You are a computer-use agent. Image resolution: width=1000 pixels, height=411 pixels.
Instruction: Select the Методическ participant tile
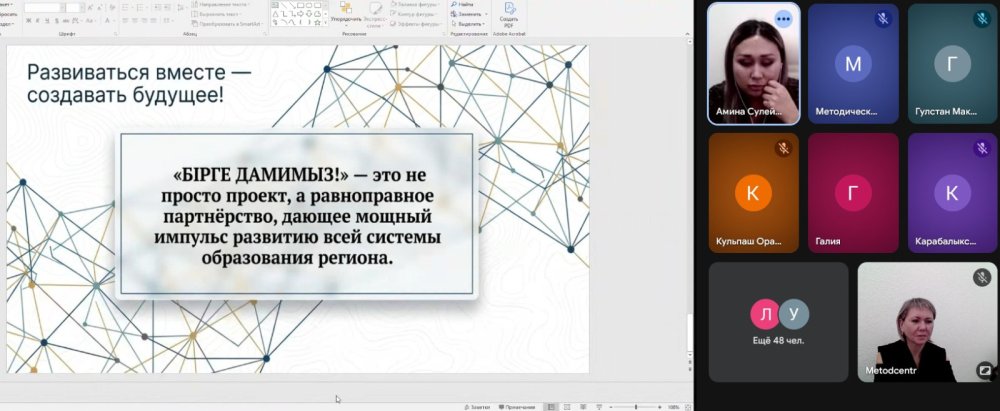pos(853,64)
